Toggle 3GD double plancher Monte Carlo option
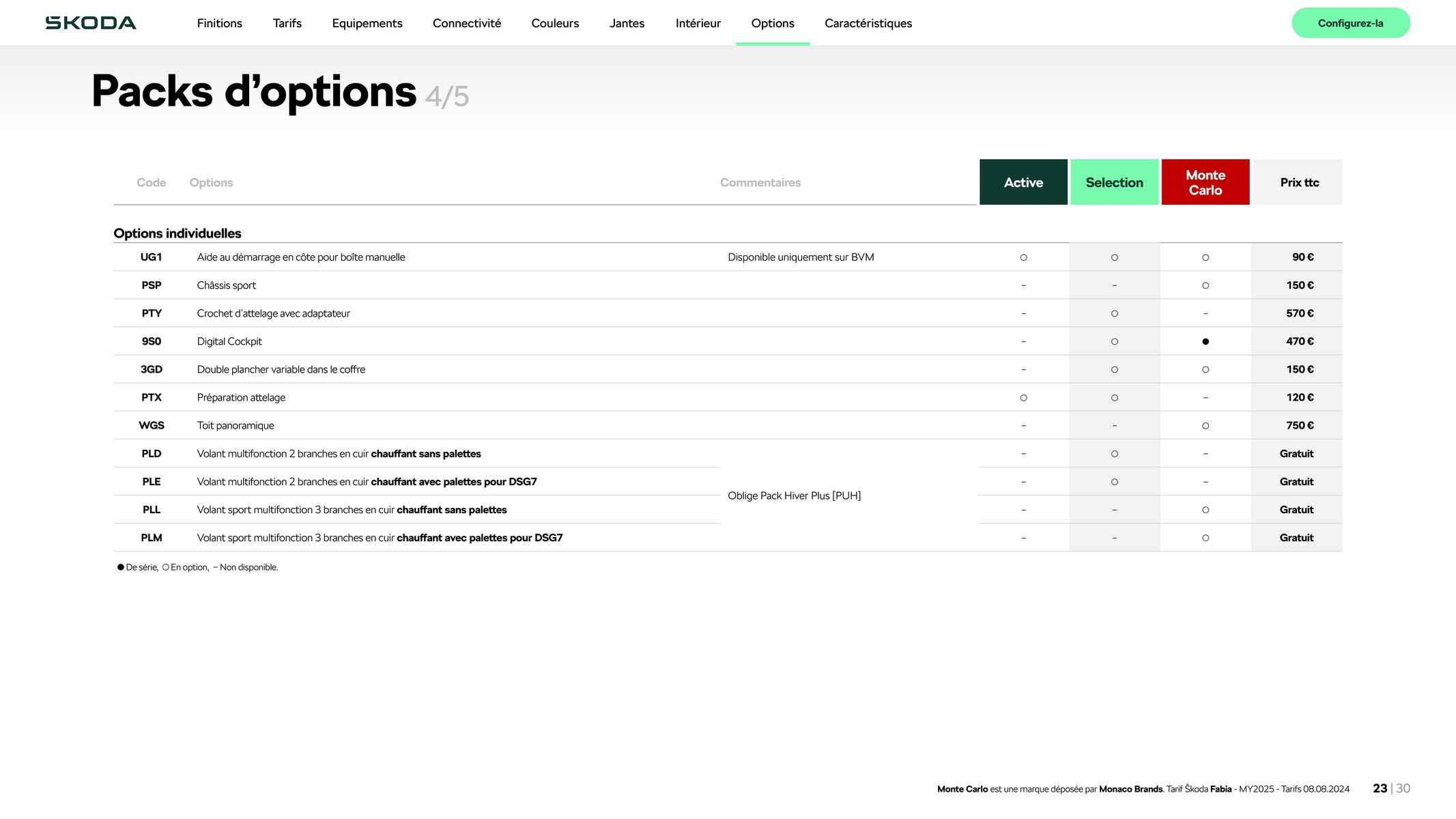The width and height of the screenshot is (1456, 819). (1205, 369)
